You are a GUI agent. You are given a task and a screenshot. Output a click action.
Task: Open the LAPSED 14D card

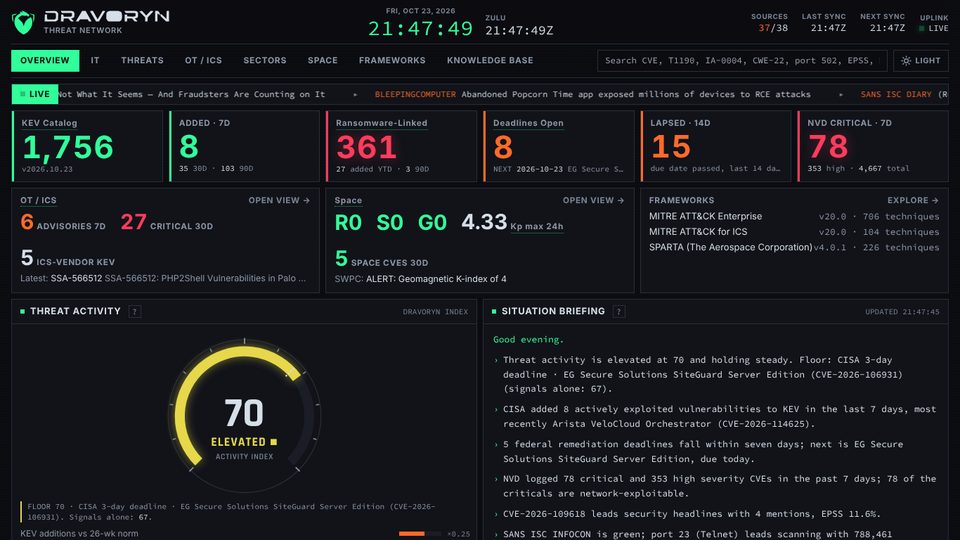[716, 146]
